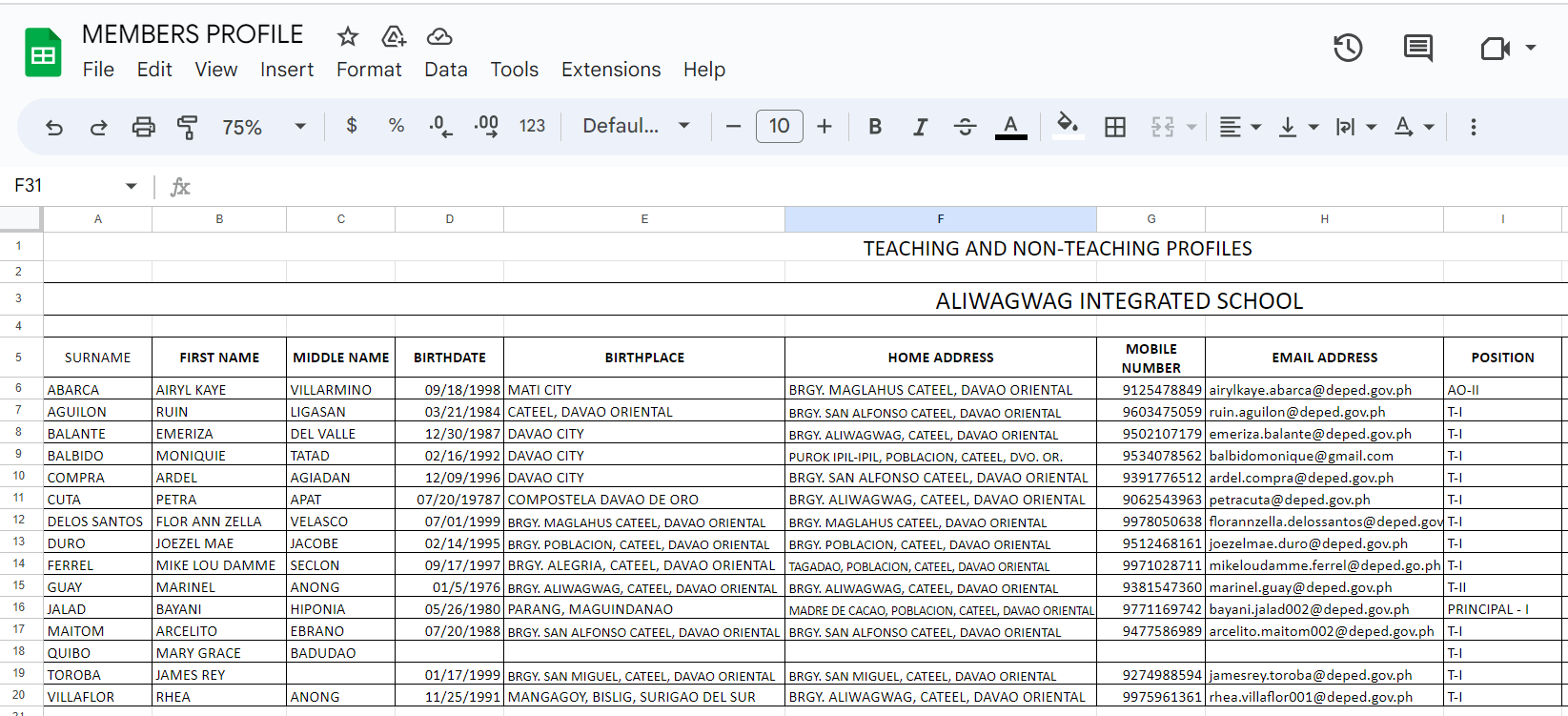The height and width of the screenshot is (716, 1568).
Task: Select column F header
Action: pyautogui.click(x=941, y=219)
